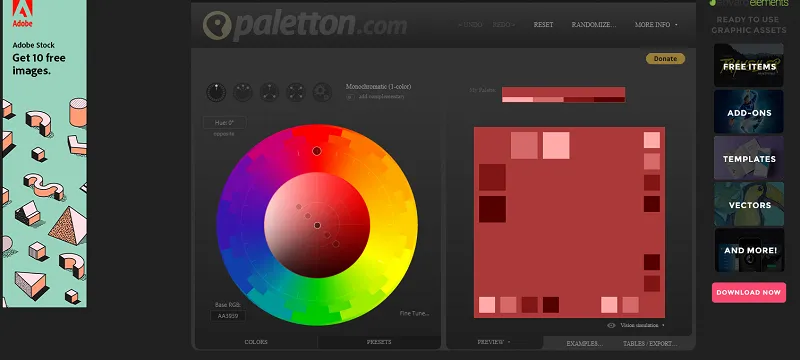The height and width of the screenshot is (360, 800).
Task: Click the Monochromatic (1-color) label
Action: (x=378, y=87)
